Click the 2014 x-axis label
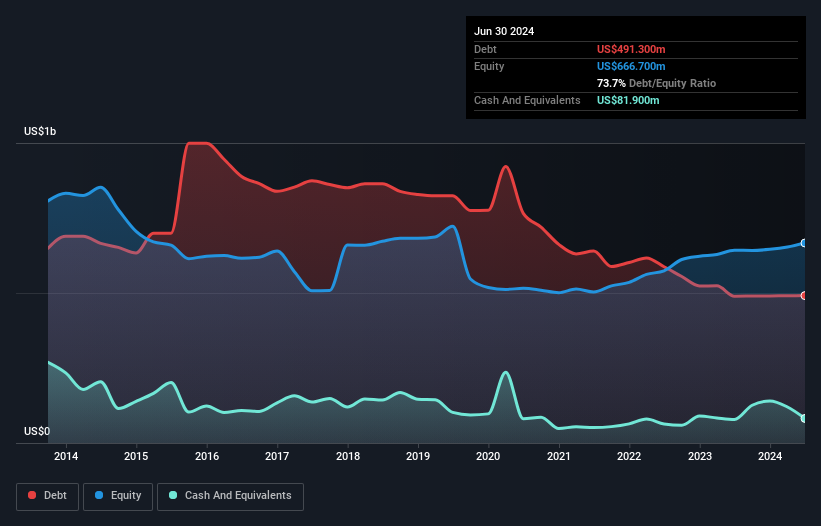Screen dimensions: 821x526 (66, 456)
